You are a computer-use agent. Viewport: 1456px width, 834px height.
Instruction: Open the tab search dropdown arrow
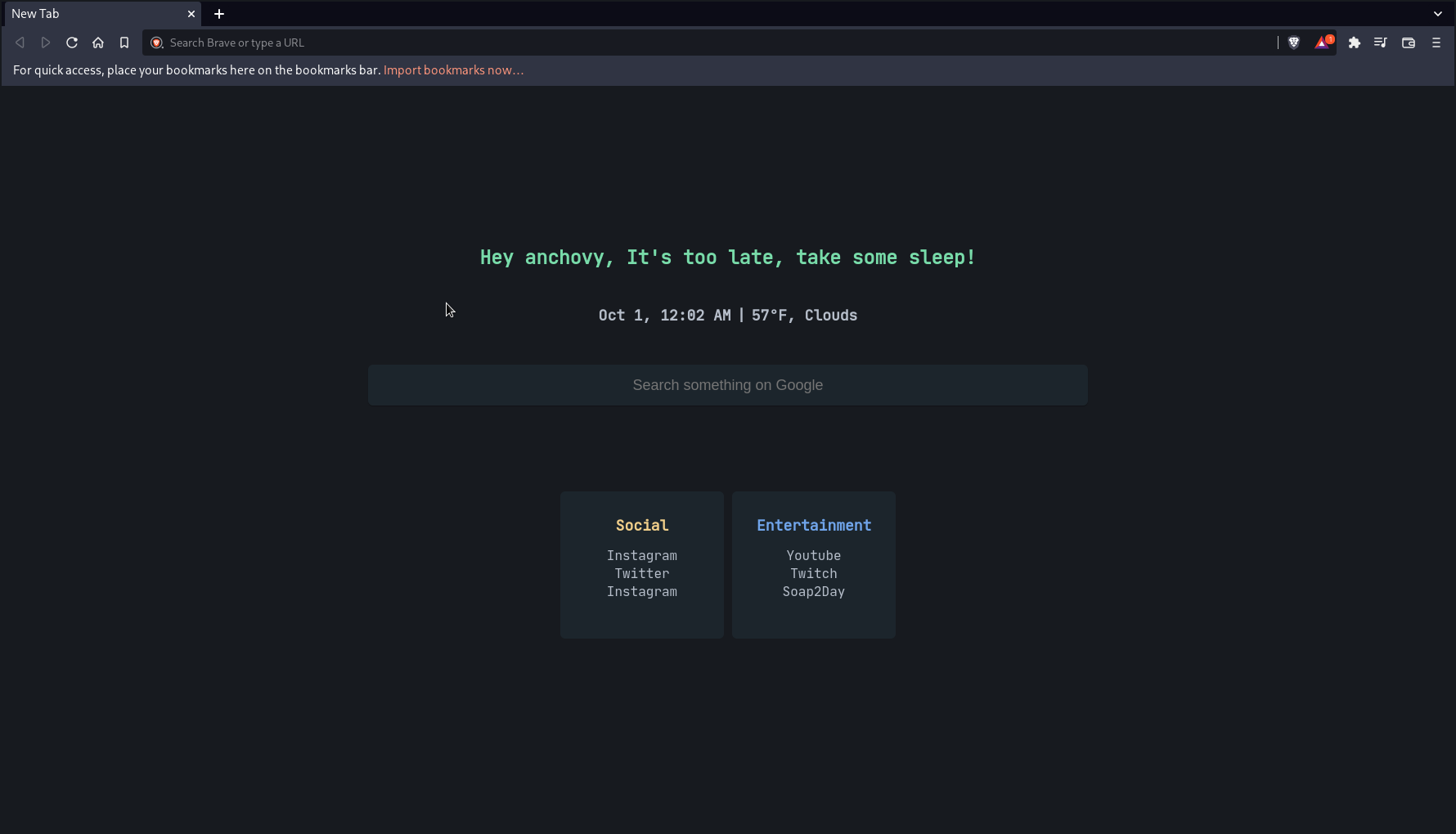coord(1438,14)
